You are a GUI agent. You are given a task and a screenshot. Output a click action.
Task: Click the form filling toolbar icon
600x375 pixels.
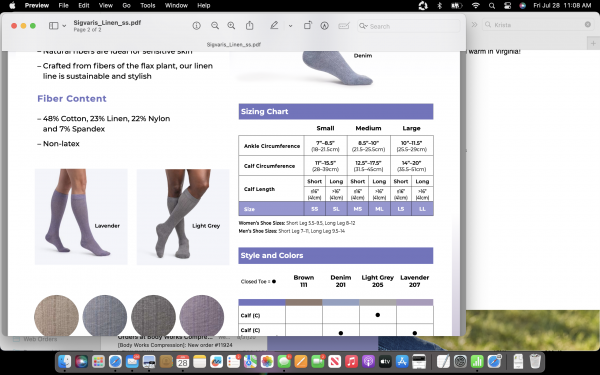[x=344, y=26]
